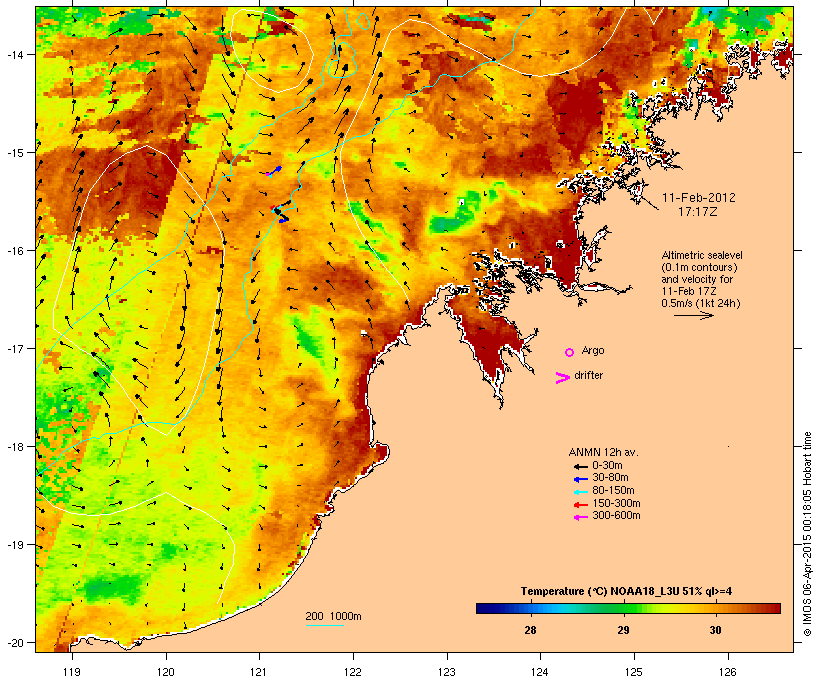The width and height of the screenshot is (820, 680).
Task: Click the '80-150m' depth label
Action: pos(613,491)
